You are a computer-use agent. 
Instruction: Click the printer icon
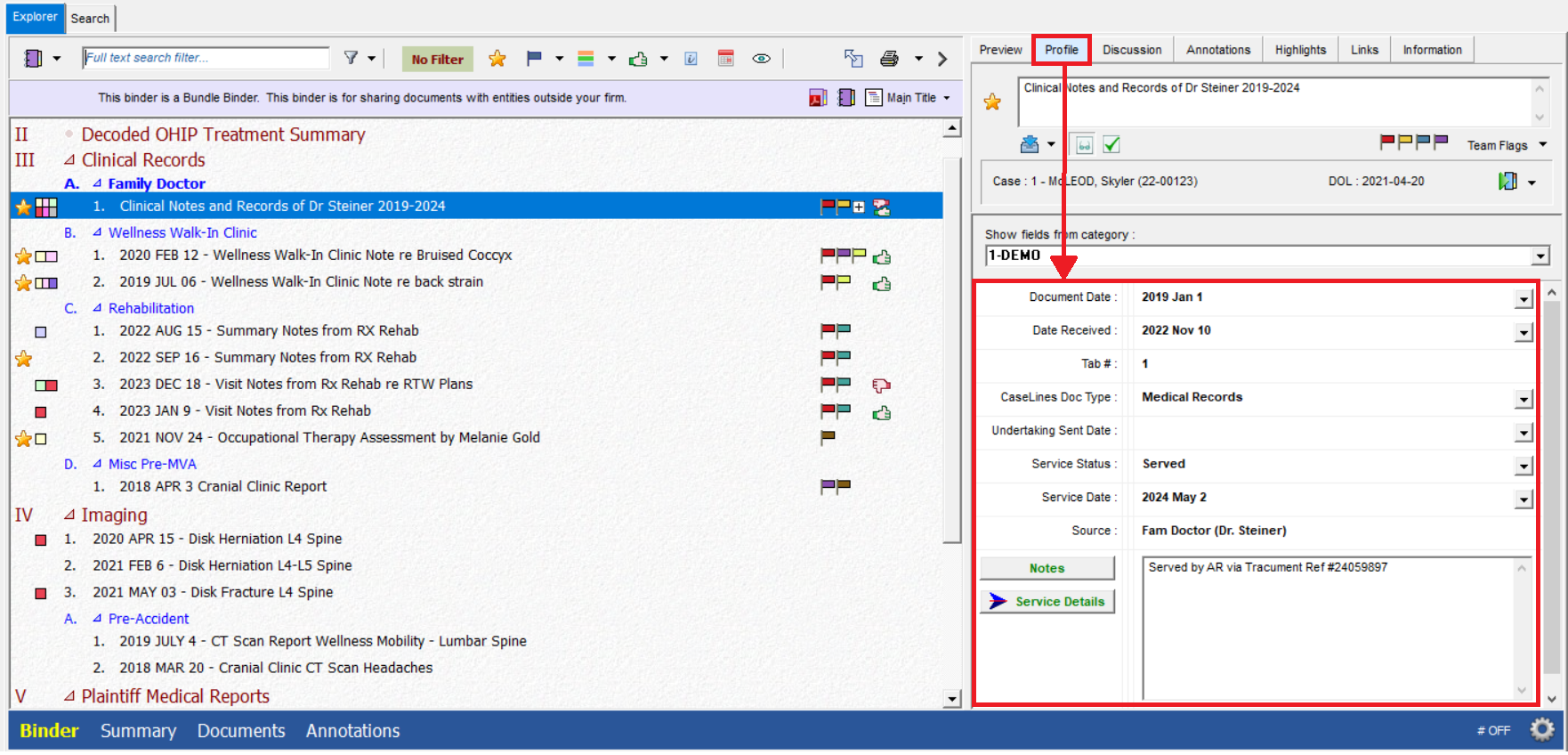coord(889,59)
